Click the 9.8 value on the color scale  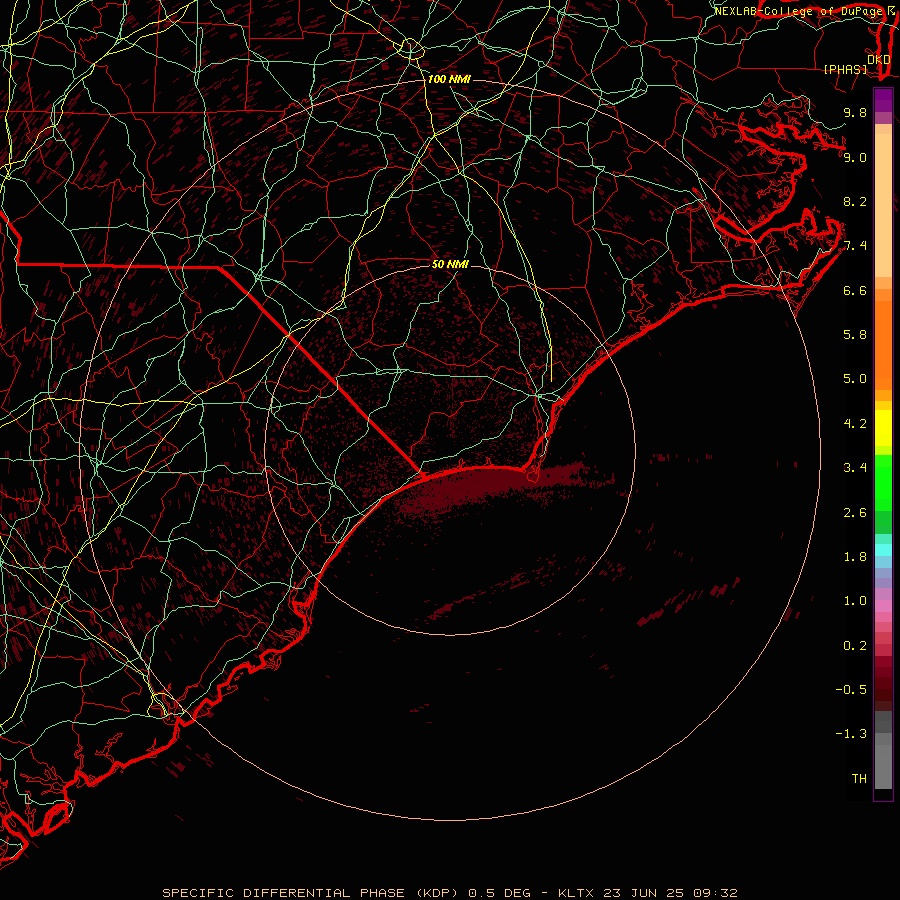pos(855,112)
